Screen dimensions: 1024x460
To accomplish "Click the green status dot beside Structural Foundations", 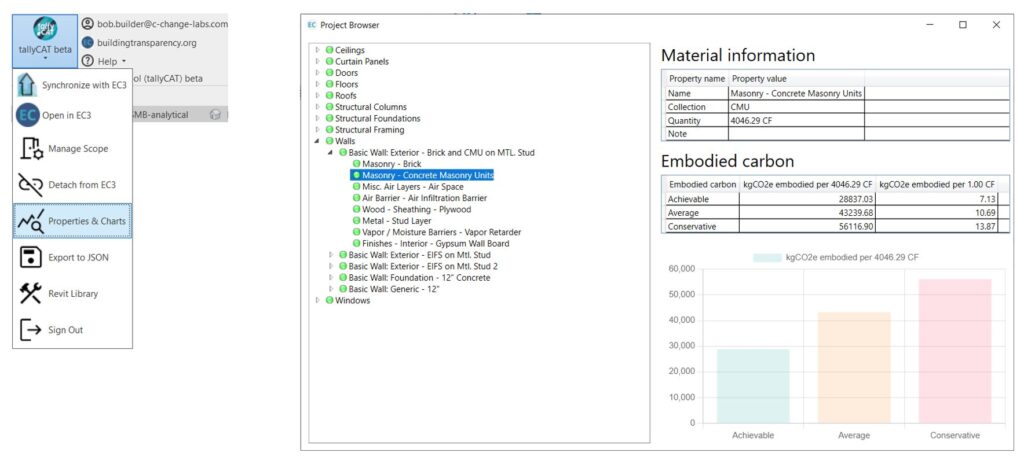I will pyautogui.click(x=330, y=118).
